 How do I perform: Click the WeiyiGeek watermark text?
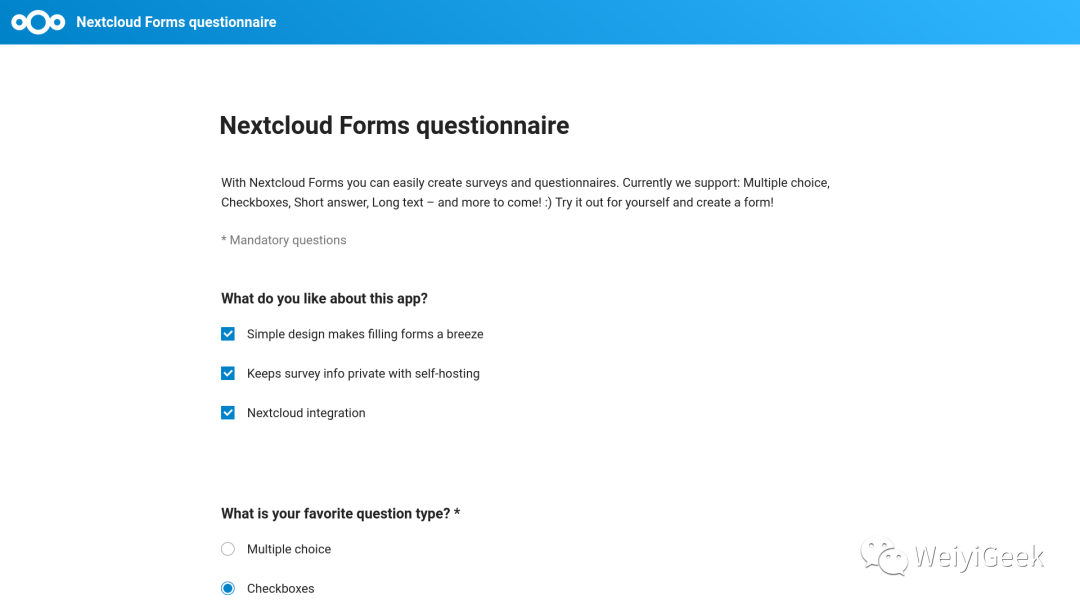coord(980,556)
